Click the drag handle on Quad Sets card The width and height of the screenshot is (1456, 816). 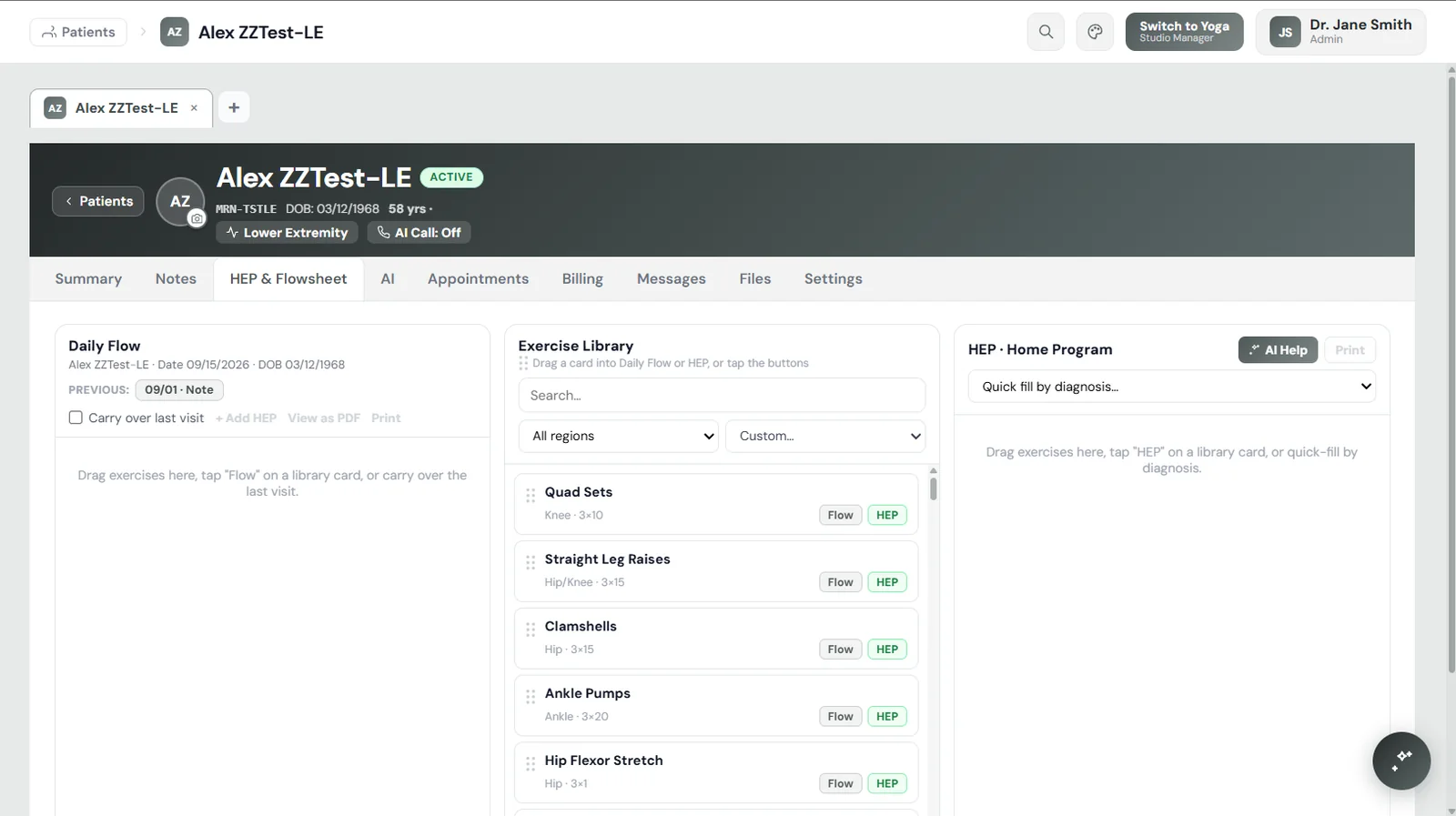531,495
